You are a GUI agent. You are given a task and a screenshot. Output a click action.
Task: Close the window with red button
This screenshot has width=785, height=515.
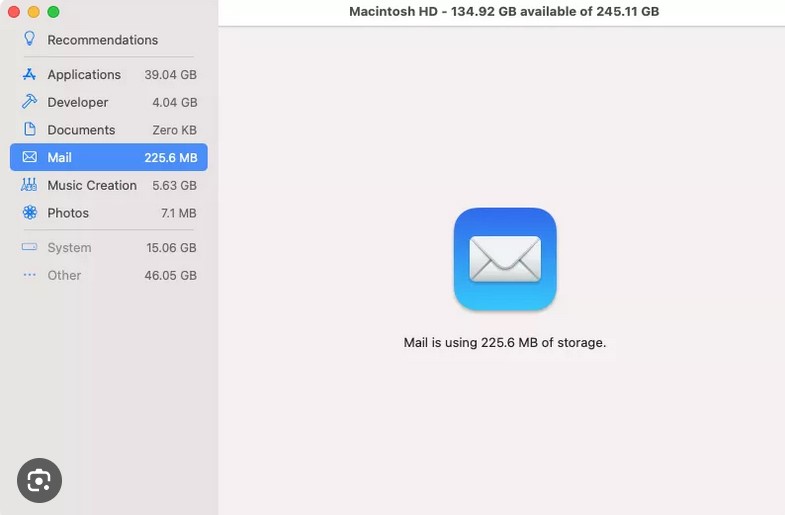click(x=14, y=12)
